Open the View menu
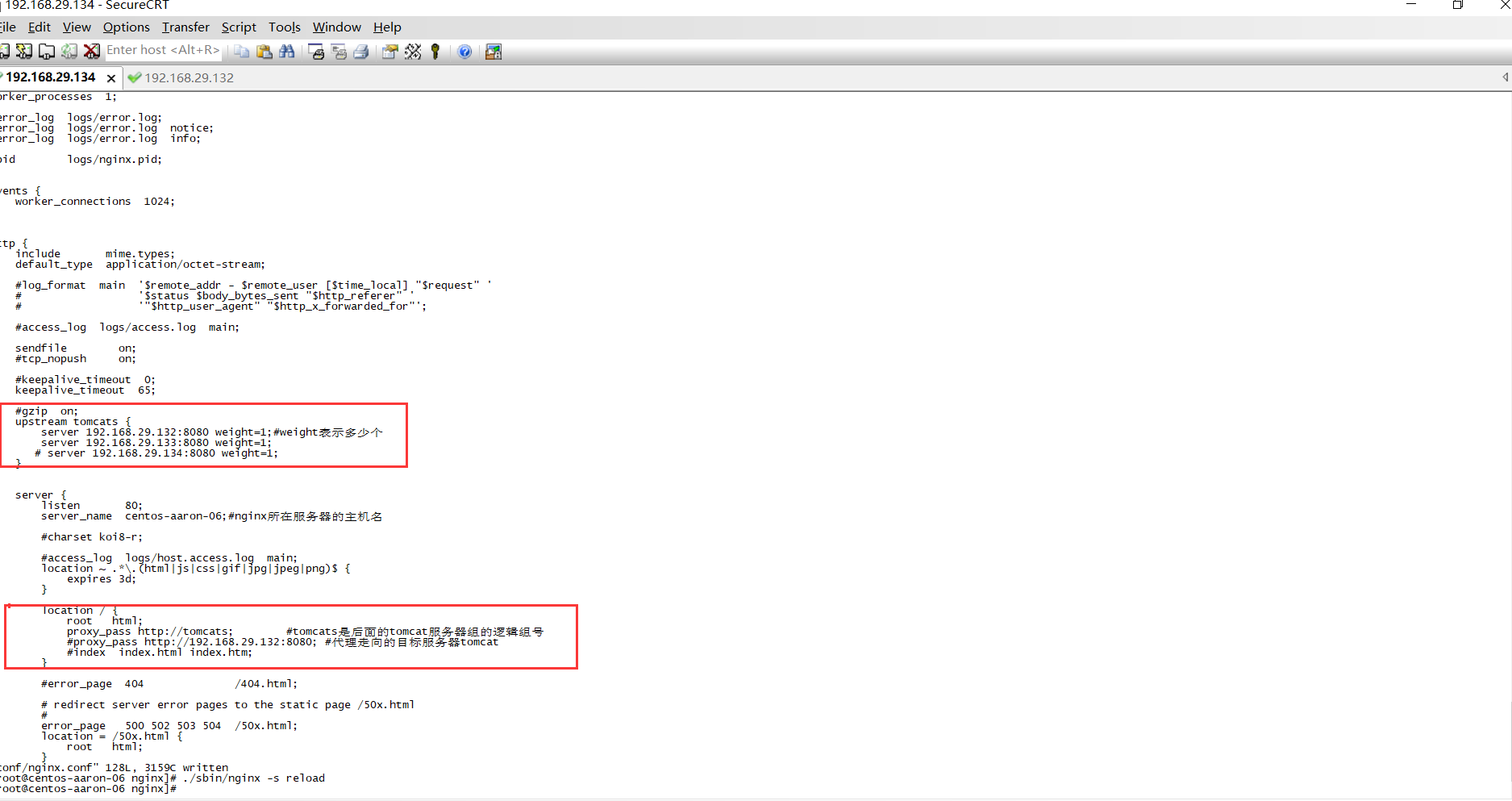Image resolution: width=1512 pixels, height=801 pixels. (77, 27)
